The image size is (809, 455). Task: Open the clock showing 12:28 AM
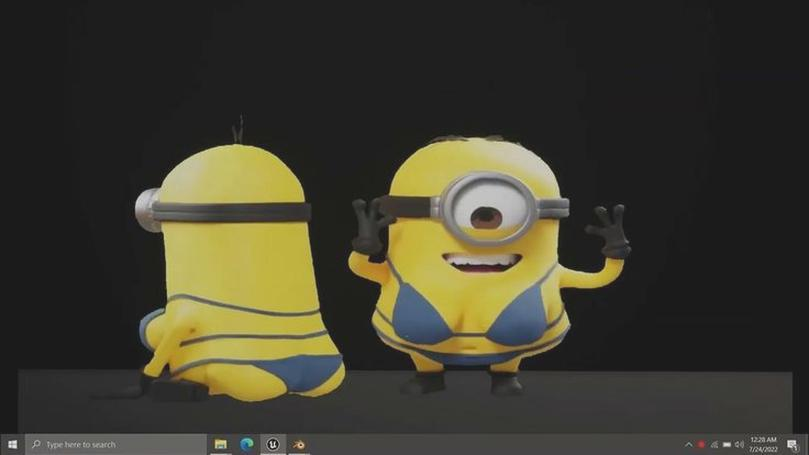763,440
